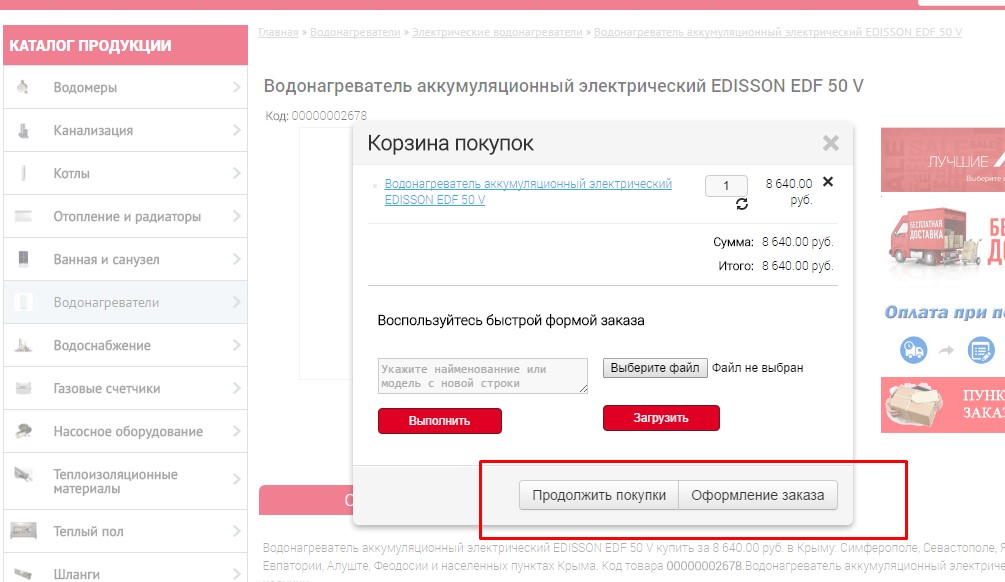Image resolution: width=1005 pixels, height=582 pixels.
Task: Click the Насосное оборудование category icon
Action: pos(24,431)
